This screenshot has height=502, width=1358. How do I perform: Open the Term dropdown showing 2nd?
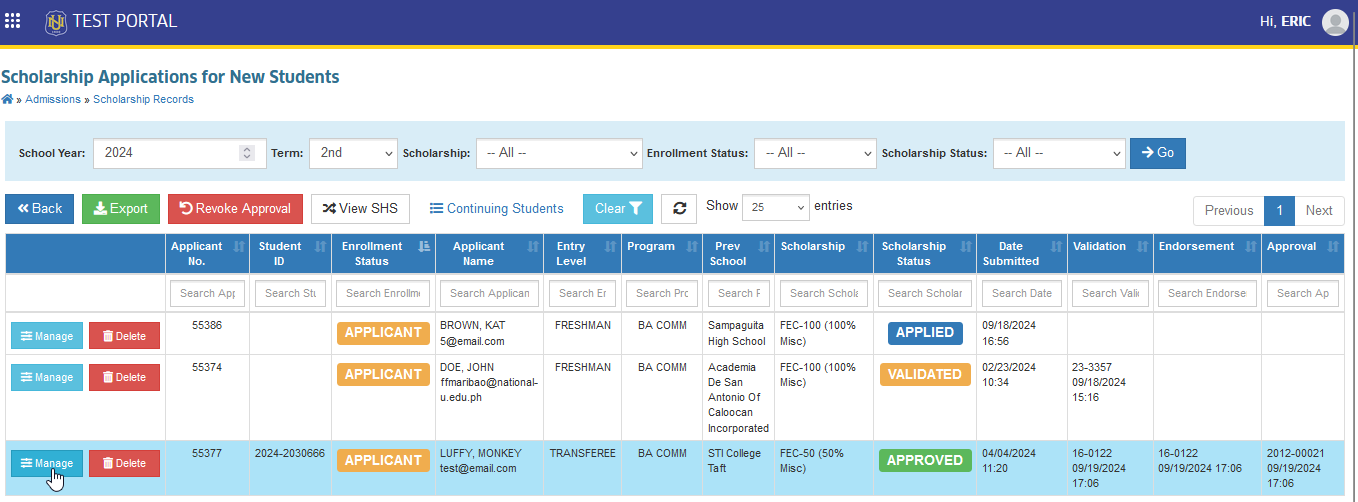(353, 153)
